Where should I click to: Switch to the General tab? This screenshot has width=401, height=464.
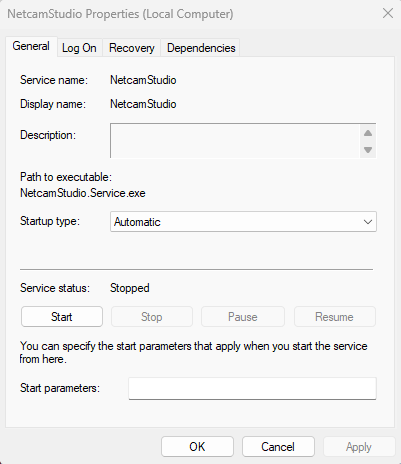tap(31, 46)
